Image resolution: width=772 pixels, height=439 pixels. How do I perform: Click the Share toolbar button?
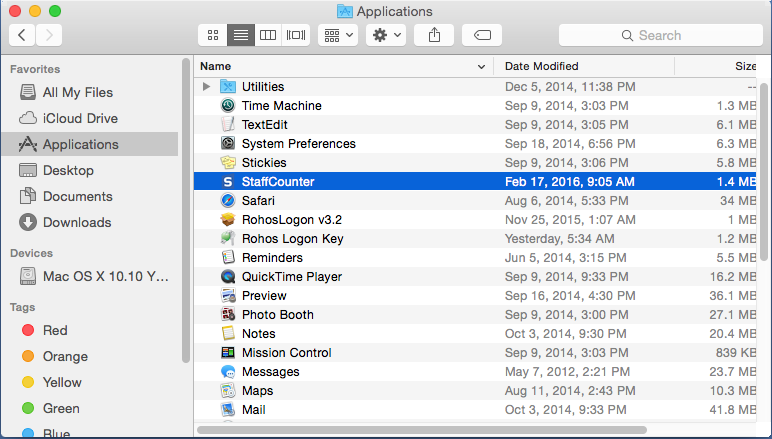tap(434, 35)
